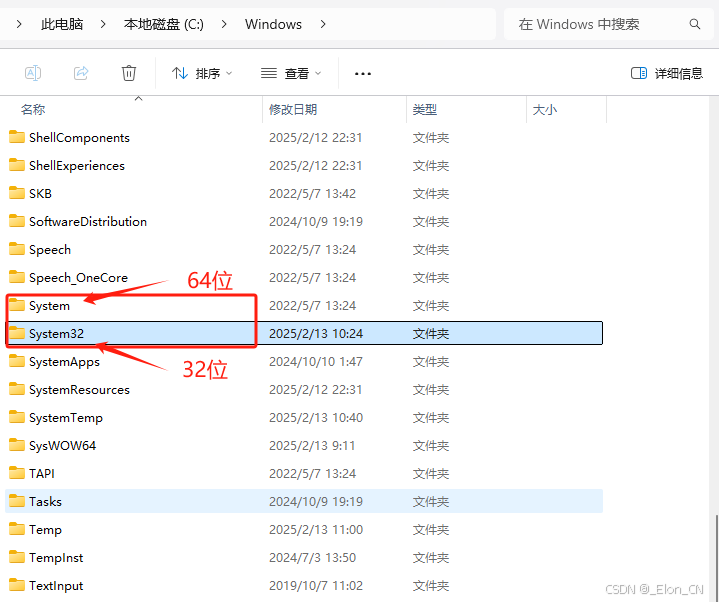This screenshot has height=602, width=719.
Task: Click the Rename icon in the toolbar
Action: [x=33, y=73]
